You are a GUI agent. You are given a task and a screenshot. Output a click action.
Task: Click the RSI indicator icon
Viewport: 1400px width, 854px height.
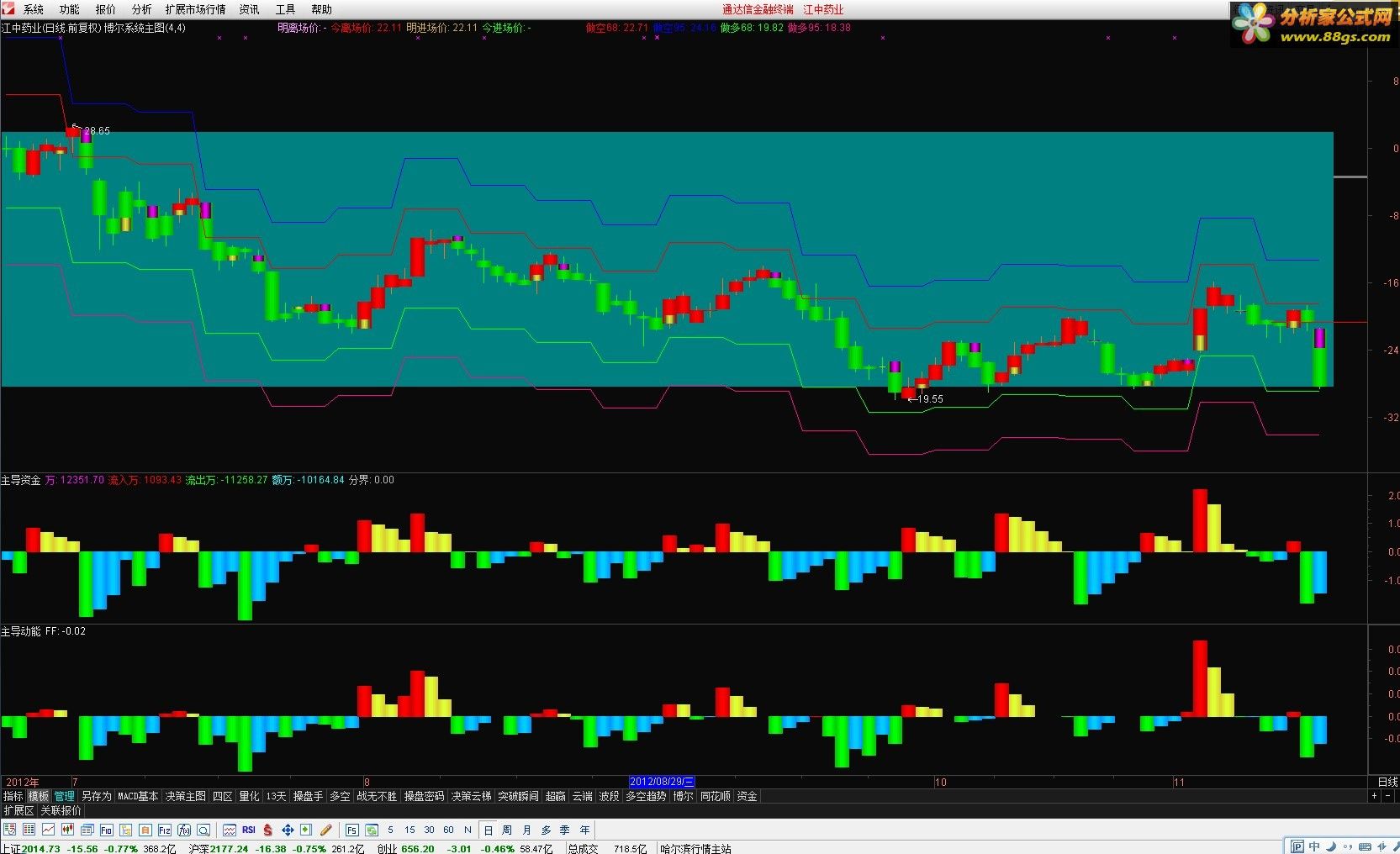point(249,830)
